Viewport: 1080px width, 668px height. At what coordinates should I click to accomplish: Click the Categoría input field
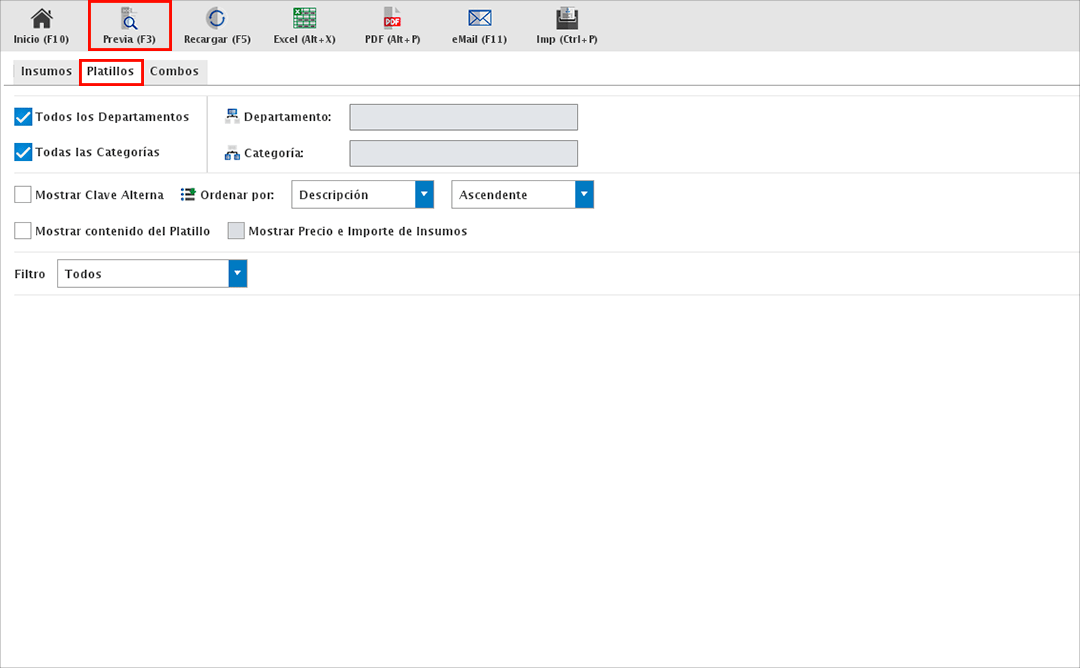pos(463,153)
